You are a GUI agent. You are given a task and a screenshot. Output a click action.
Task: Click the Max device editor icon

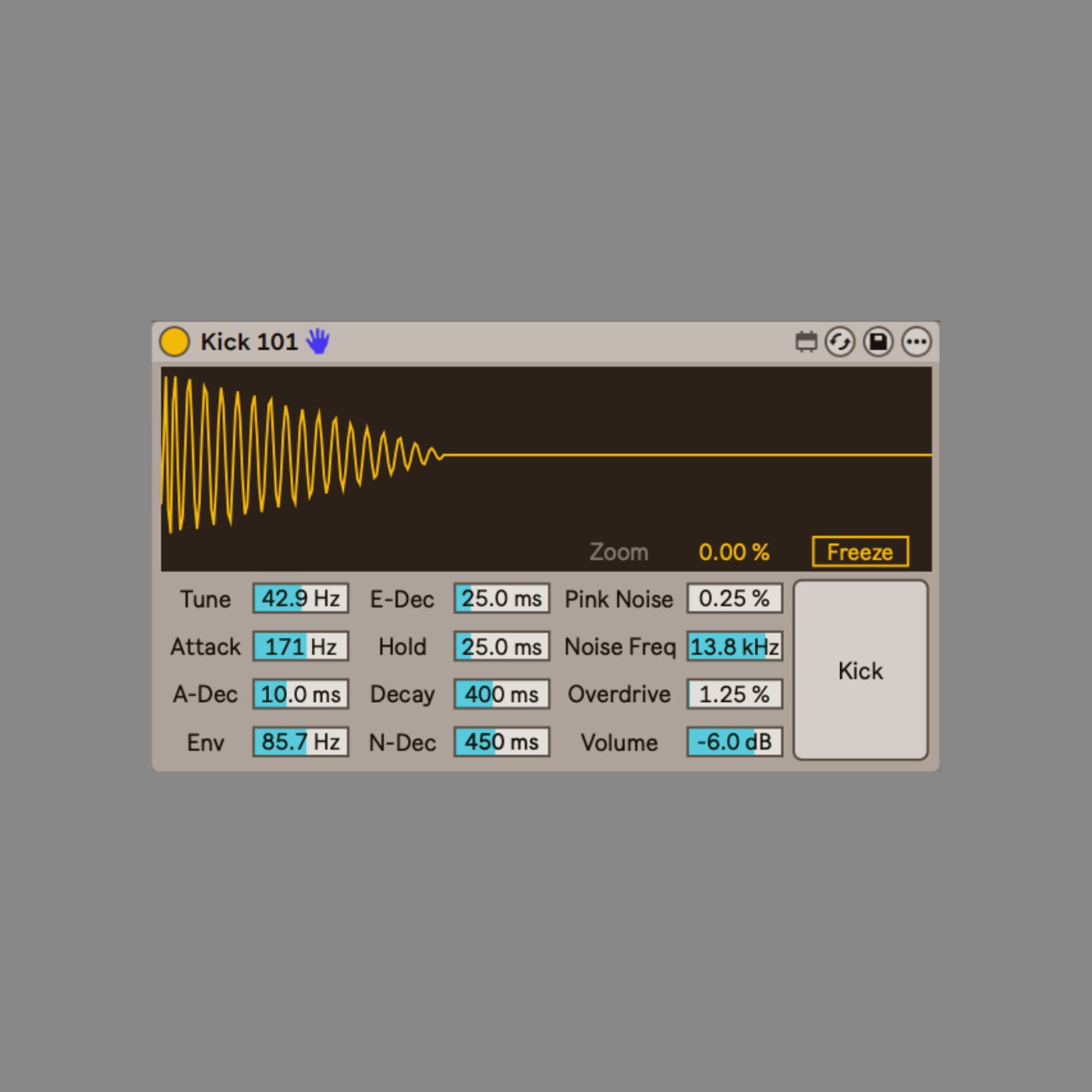coord(806,342)
